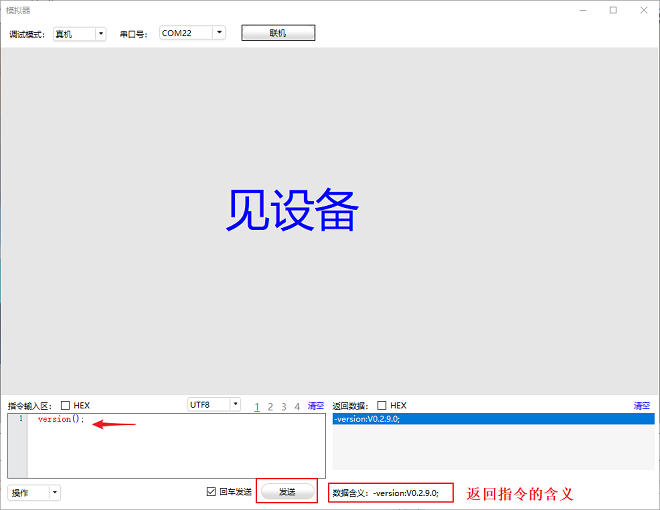Minimize the 模拟器 window
660x510 pixels.
(583, 10)
